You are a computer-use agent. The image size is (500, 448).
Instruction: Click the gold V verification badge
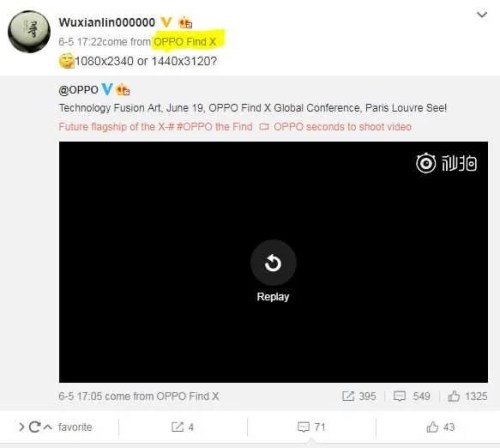click(166, 23)
